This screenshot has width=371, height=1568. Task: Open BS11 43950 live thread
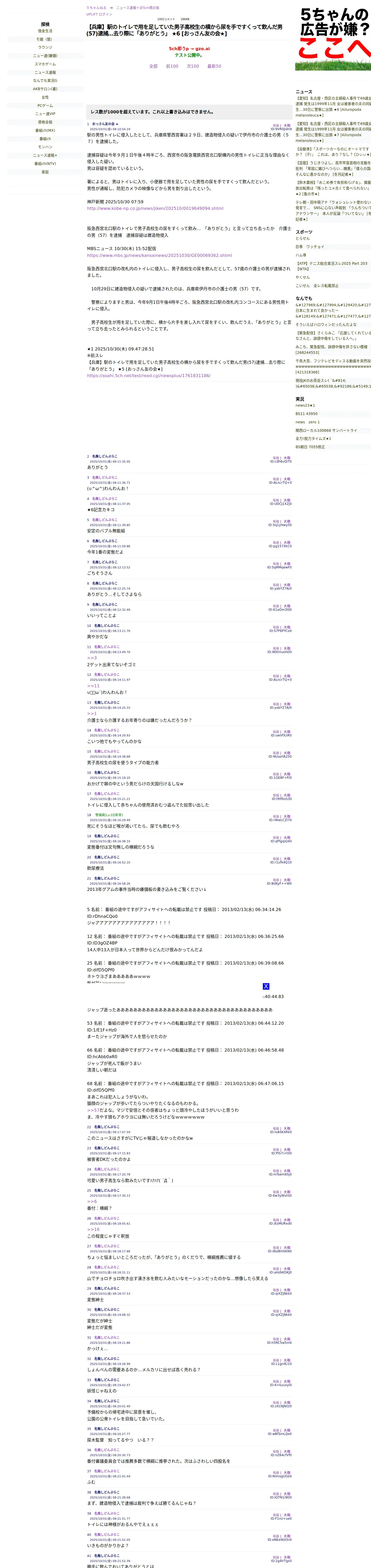306,414
